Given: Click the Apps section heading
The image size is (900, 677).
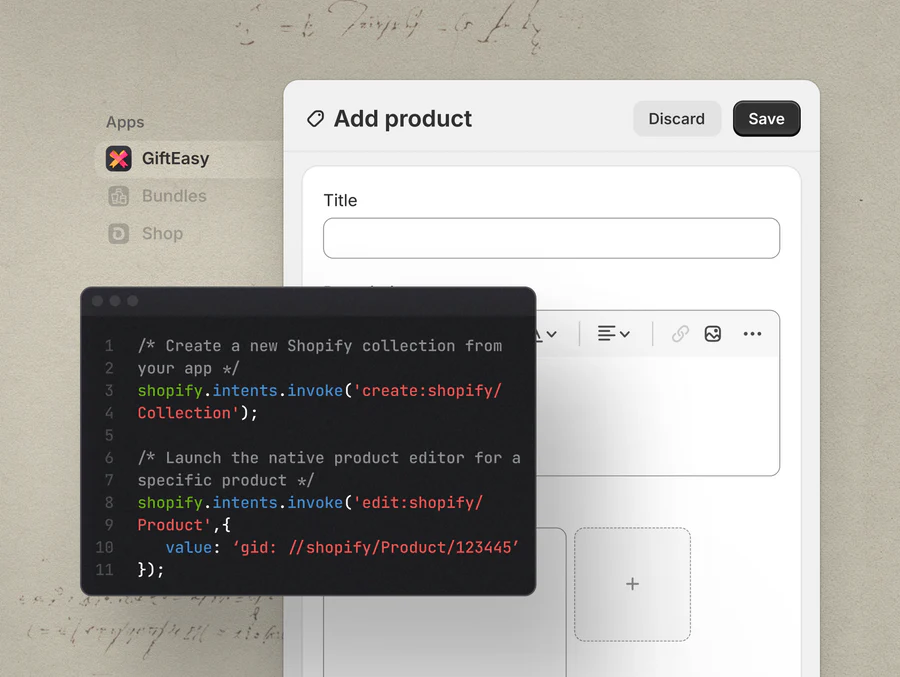Looking at the screenshot, I should click(125, 122).
